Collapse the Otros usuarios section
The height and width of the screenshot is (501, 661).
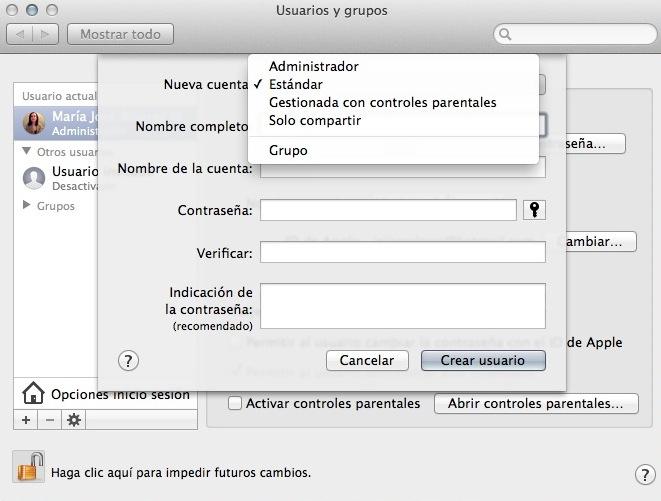[27, 152]
